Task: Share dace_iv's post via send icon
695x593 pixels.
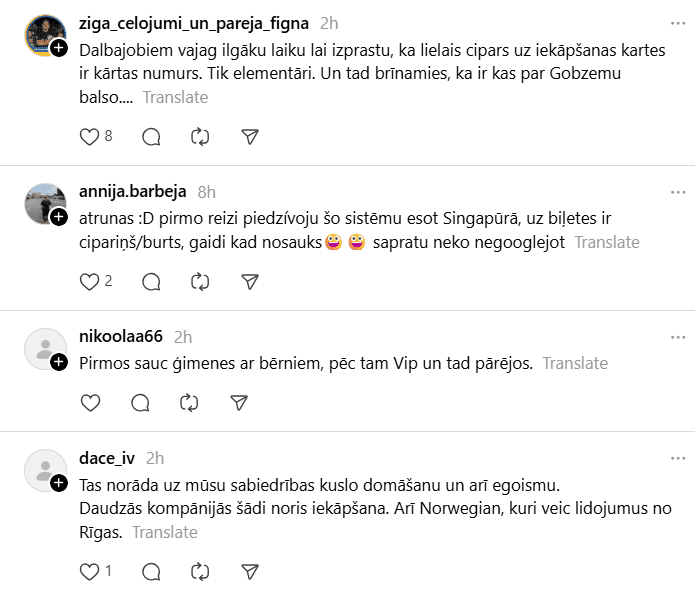Action: [250, 571]
